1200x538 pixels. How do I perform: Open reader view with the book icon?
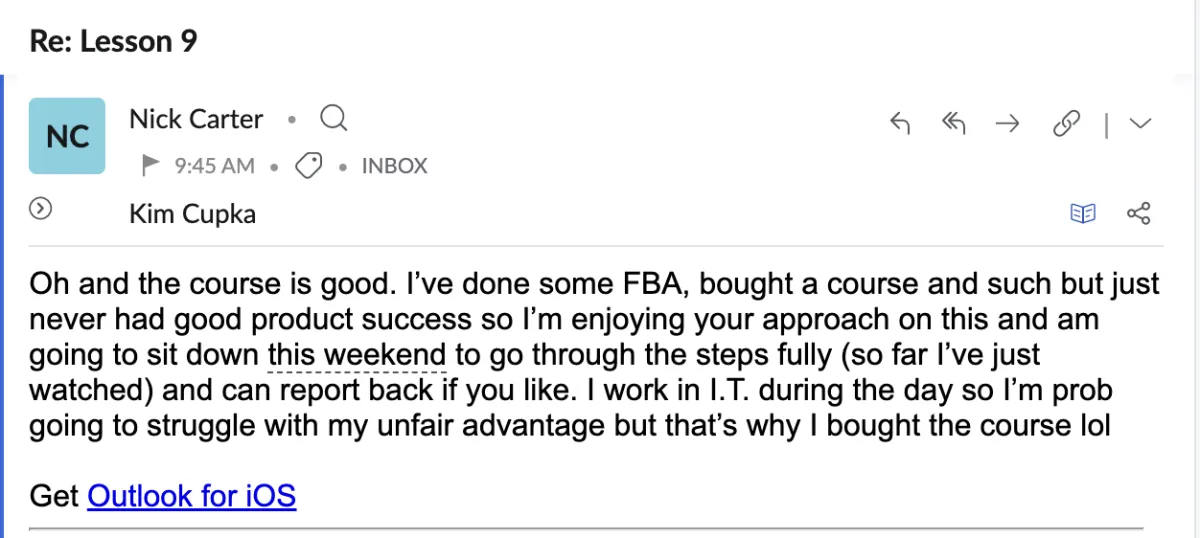point(1083,213)
